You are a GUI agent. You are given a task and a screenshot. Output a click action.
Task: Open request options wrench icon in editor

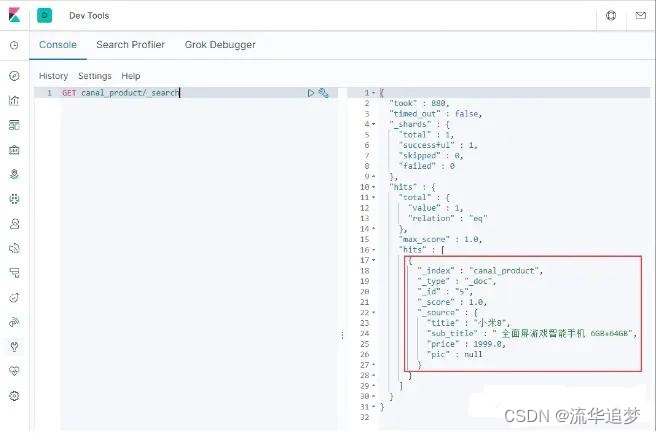click(323, 93)
